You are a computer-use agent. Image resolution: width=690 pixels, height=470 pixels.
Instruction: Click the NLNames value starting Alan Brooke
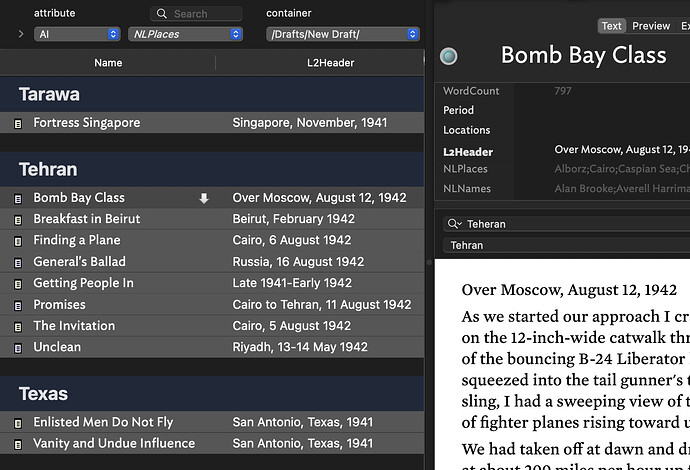pos(622,188)
